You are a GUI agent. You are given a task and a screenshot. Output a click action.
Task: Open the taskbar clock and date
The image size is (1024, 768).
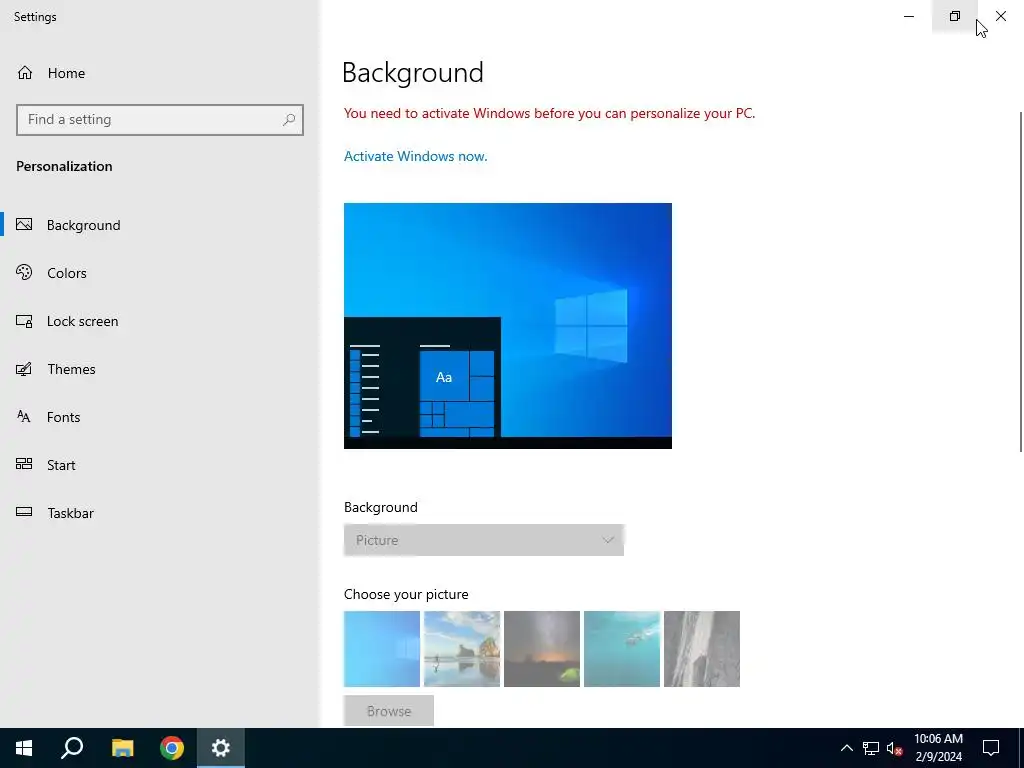click(938, 748)
